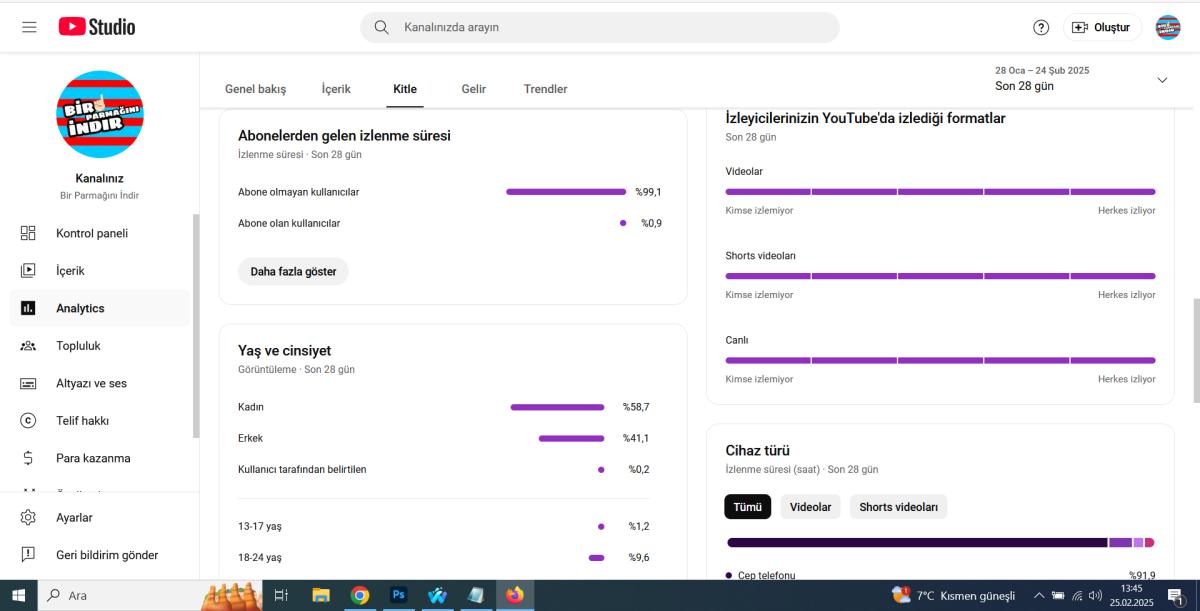Viewport: 1200px width, 611px height.
Task: Open the help question-mark icon
Action: pos(1041,27)
